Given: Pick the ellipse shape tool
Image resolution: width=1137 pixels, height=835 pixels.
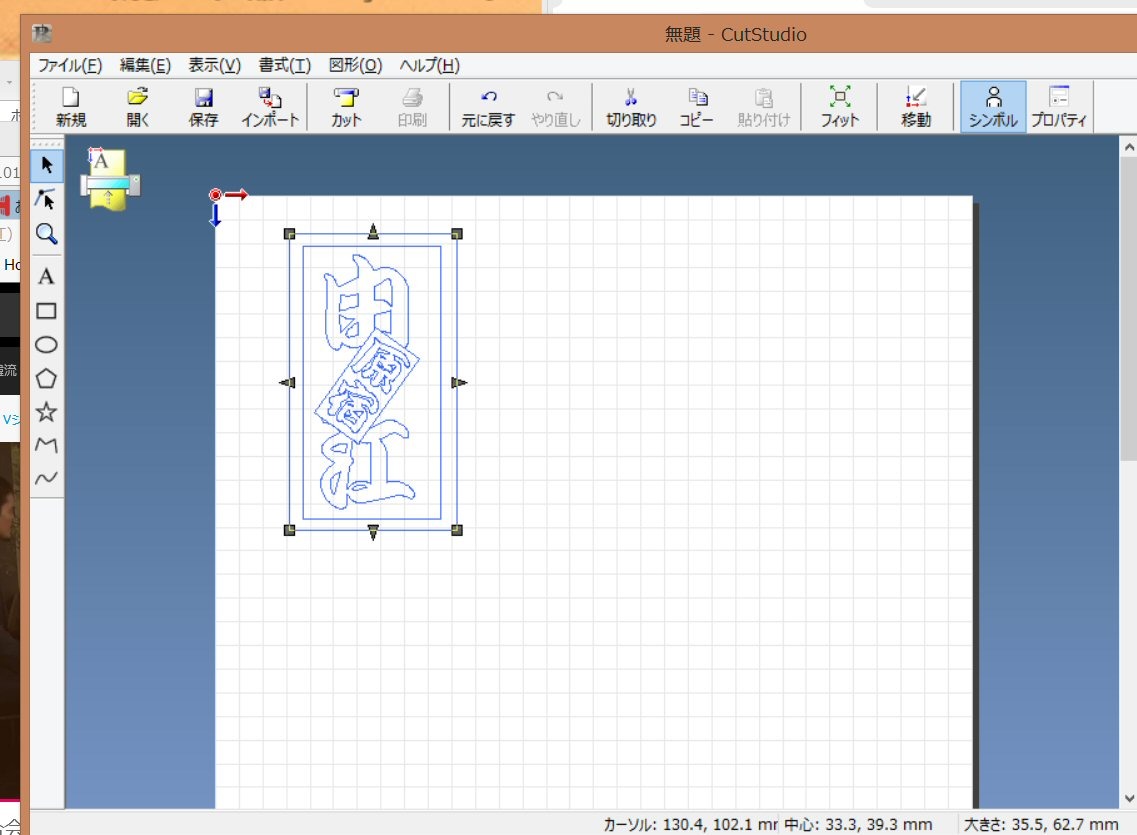Looking at the screenshot, I should click(x=46, y=344).
